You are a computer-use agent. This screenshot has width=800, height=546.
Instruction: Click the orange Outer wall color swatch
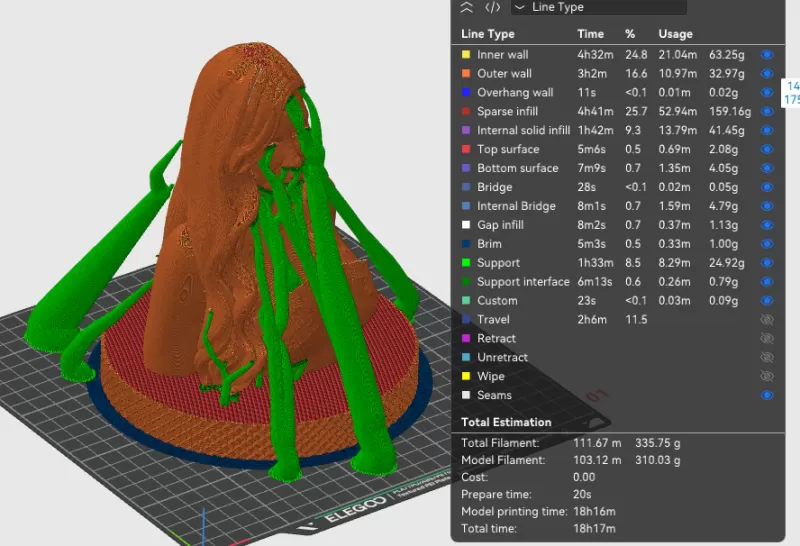(x=466, y=73)
